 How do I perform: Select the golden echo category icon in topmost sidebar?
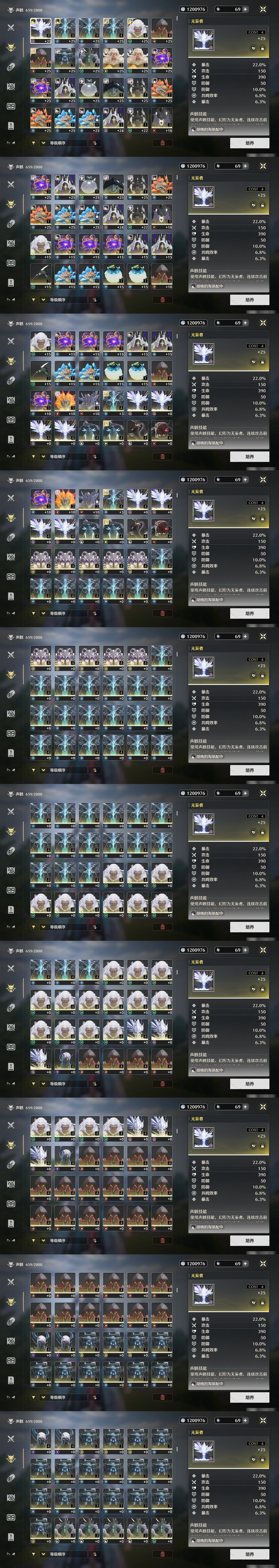tap(10, 47)
